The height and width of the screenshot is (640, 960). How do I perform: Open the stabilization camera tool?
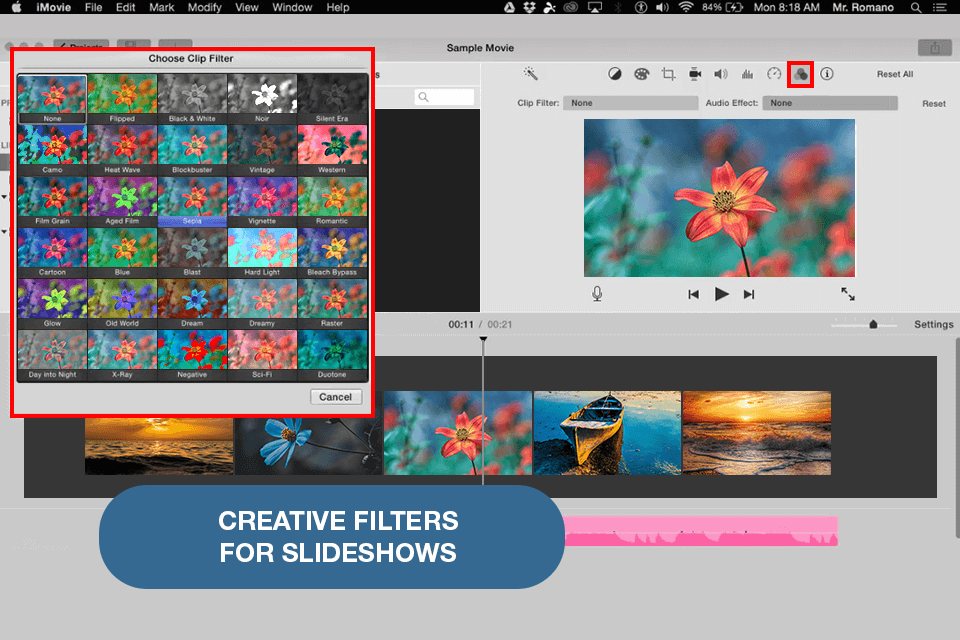695,74
